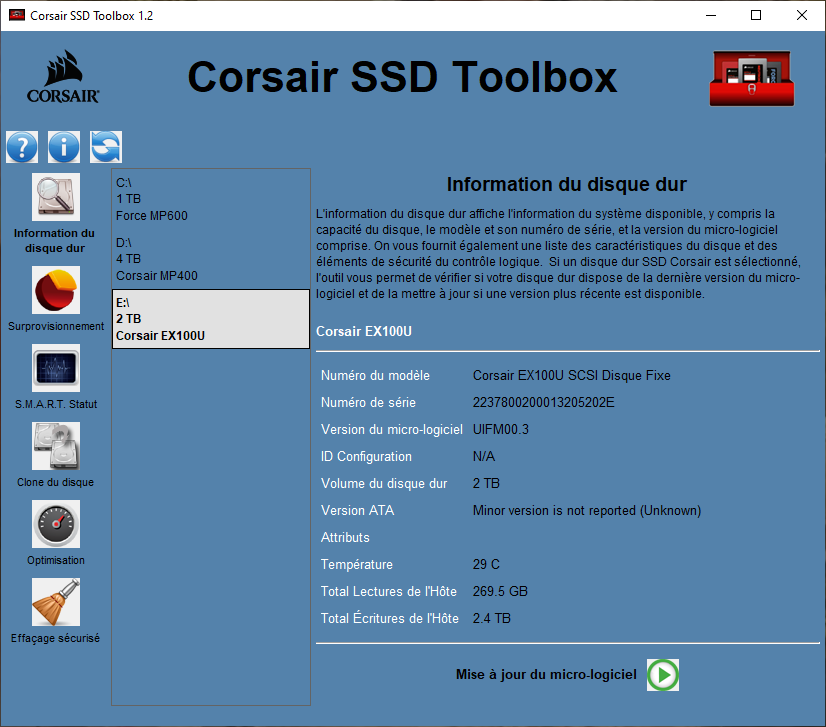Click the host reads value 269.5 GB
This screenshot has height=727, width=826.
coord(500,591)
